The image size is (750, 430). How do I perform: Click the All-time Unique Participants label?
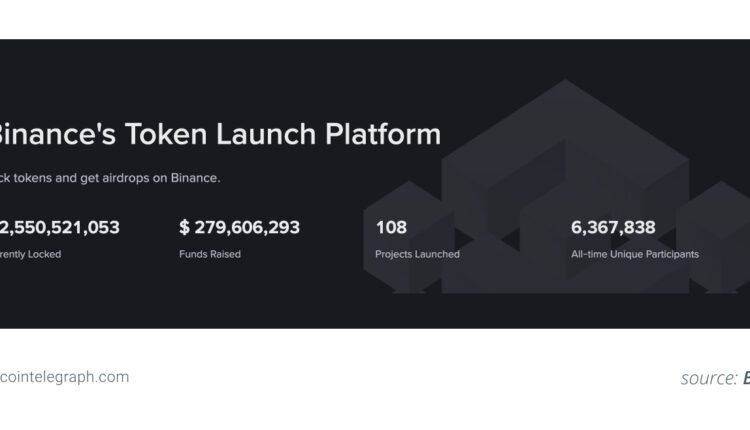[x=634, y=254]
